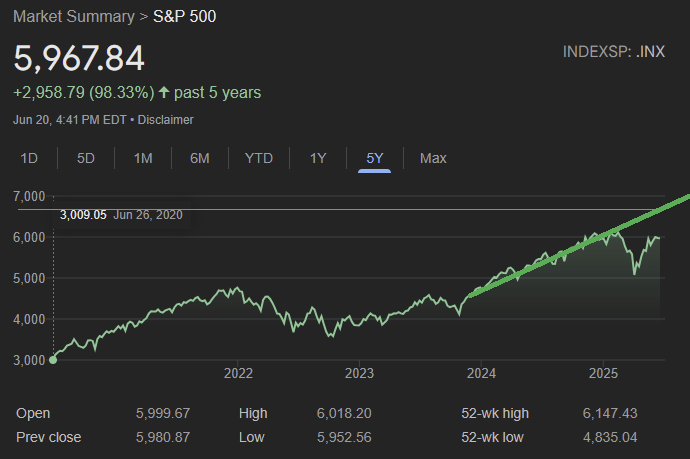The width and height of the screenshot is (690, 459).
Task: Click the 52-wk low value 4,835.04
Action: click(x=610, y=437)
